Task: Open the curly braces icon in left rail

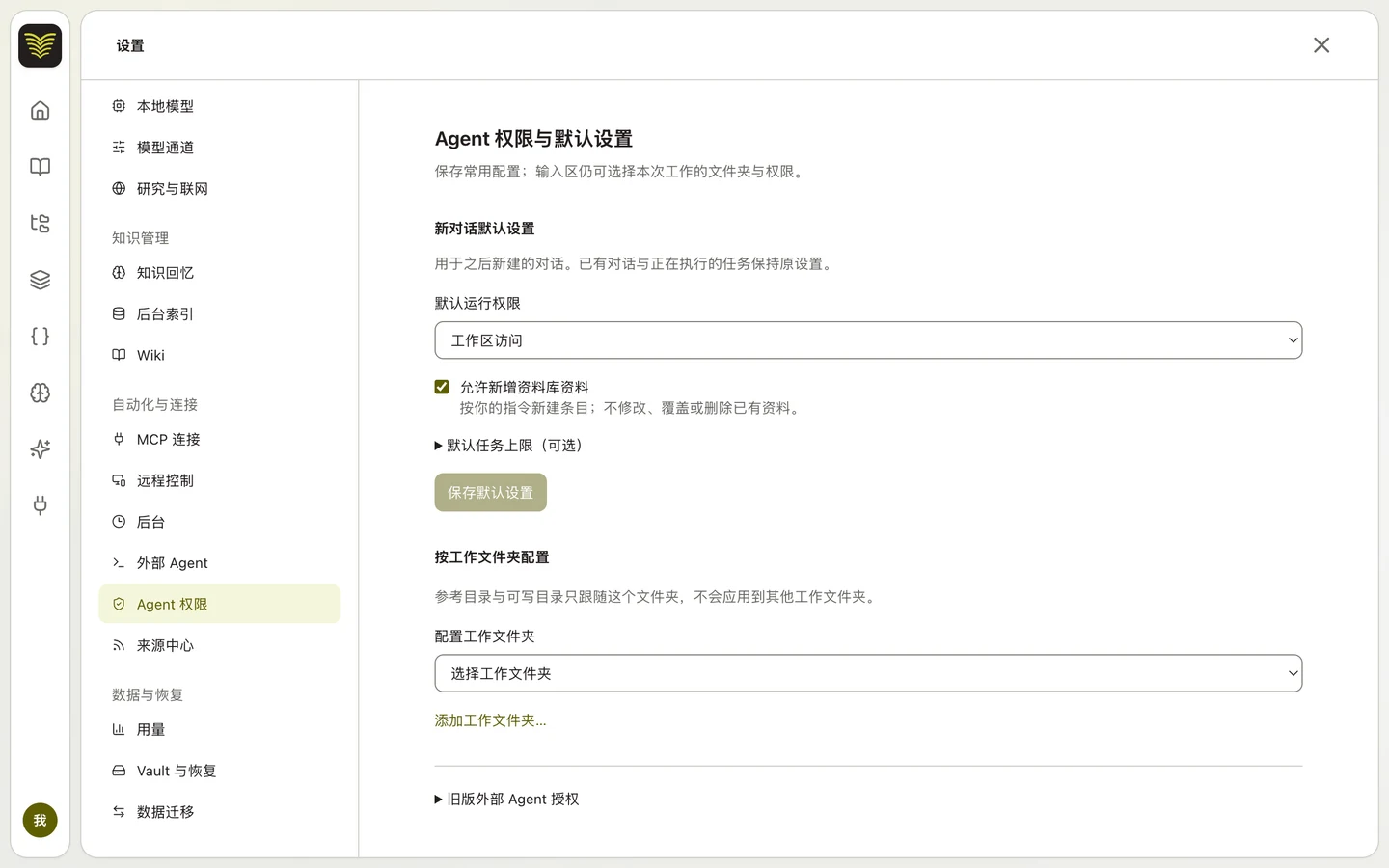Action: coord(40,337)
